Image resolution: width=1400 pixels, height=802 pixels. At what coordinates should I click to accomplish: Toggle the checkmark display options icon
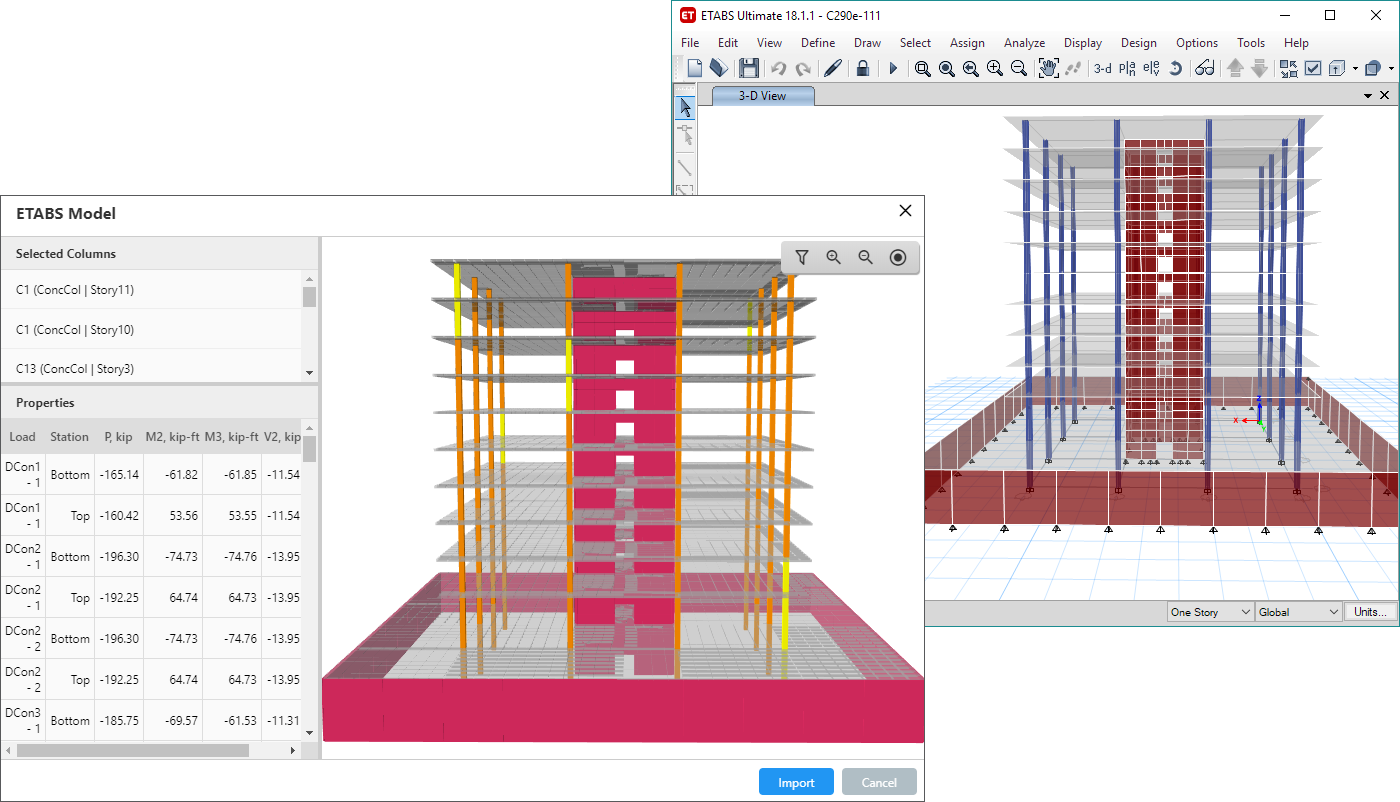1312,68
